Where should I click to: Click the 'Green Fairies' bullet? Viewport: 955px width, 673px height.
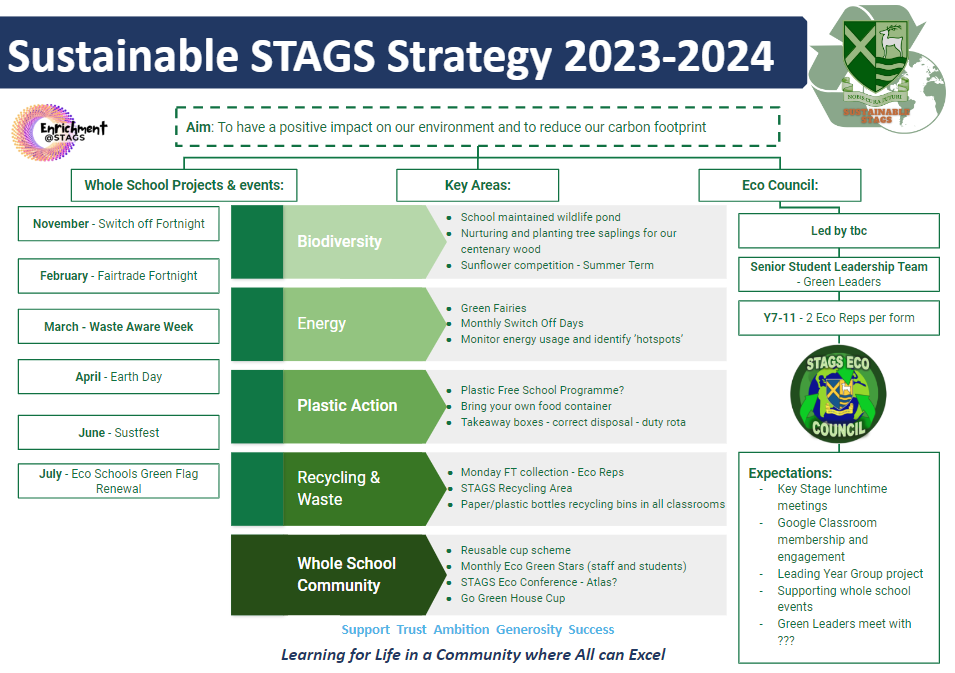tap(493, 308)
